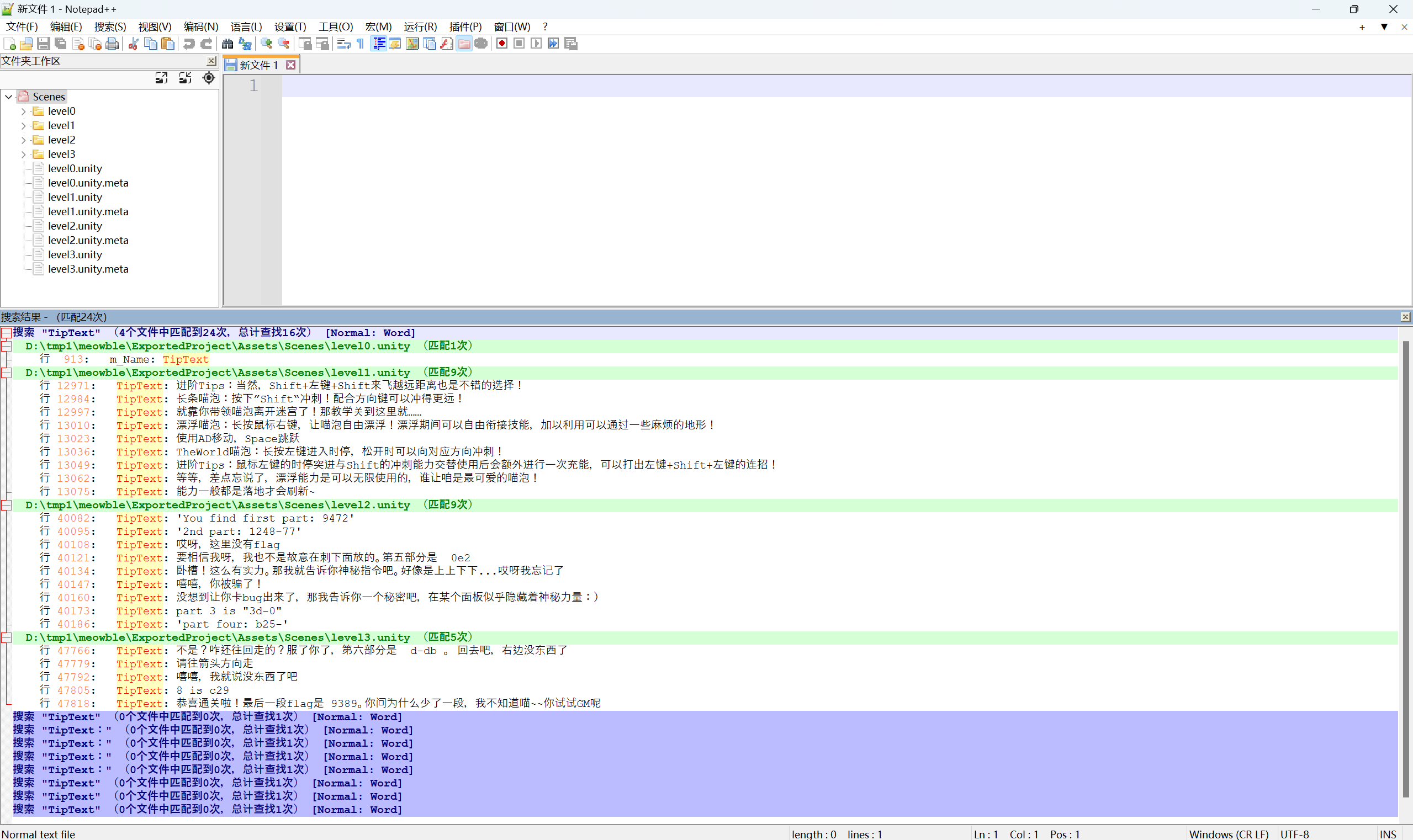Image resolution: width=1413 pixels, height=840 pixels.
Task: Click search result line 47818
Action: click(x=705, y=704)
